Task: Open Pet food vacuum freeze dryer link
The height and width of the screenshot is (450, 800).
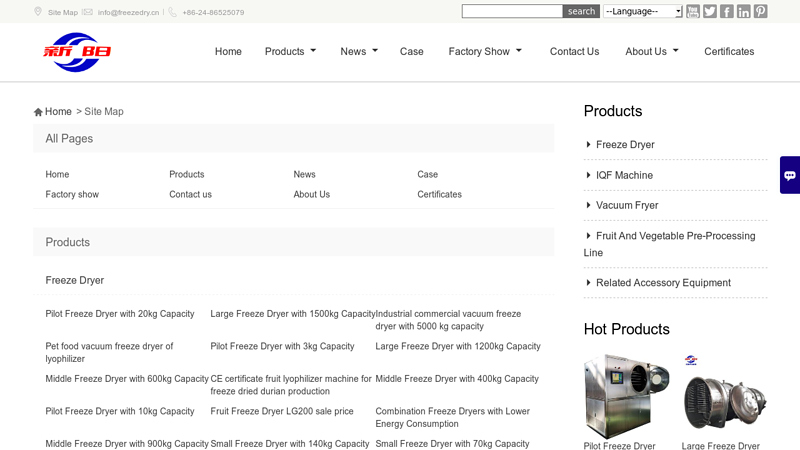Action: pos(109,353)
